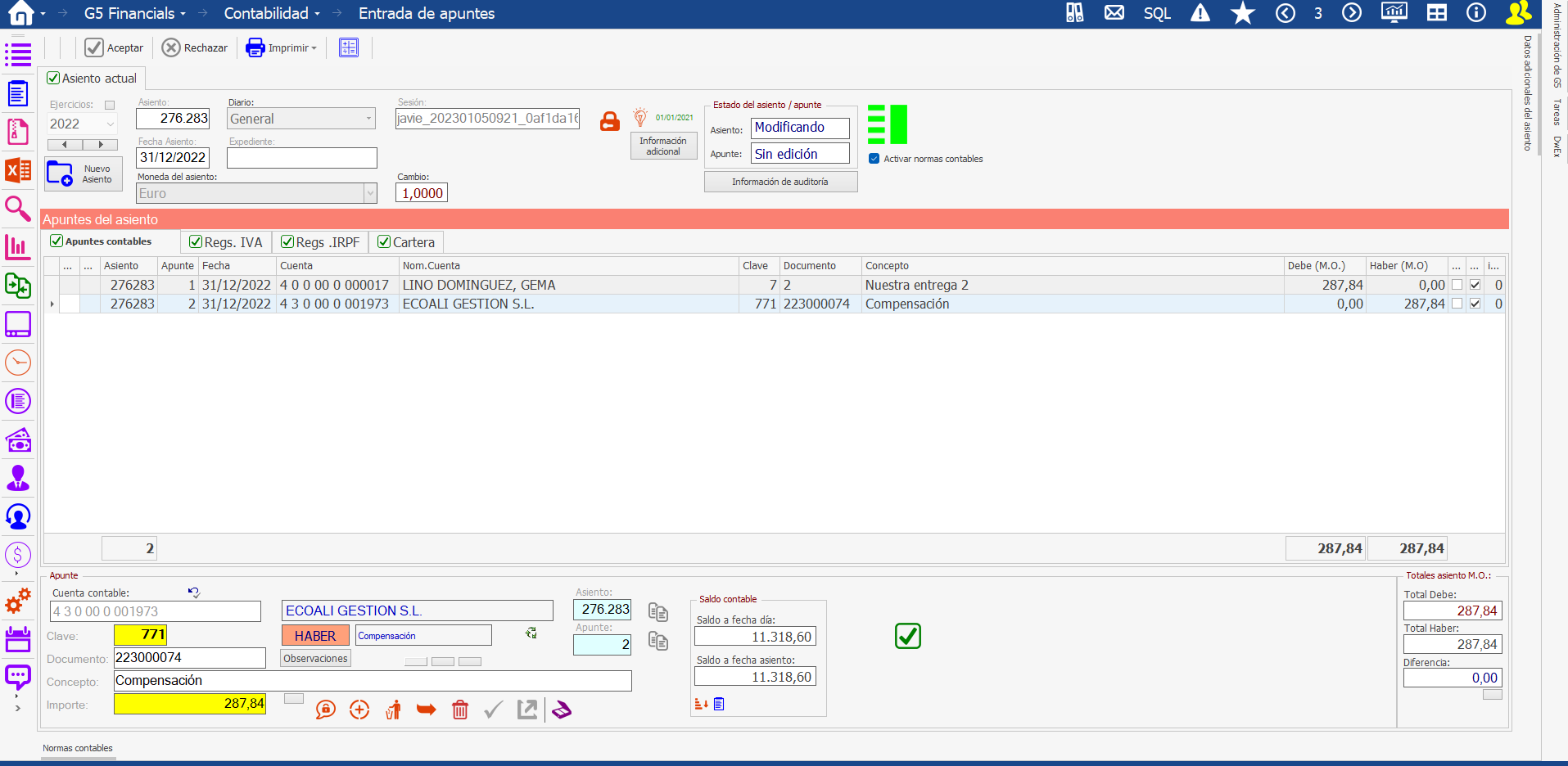The height and width of the screenshot is (766, 1568).
Task: Click the yellow Importe field
Action: 190,704
